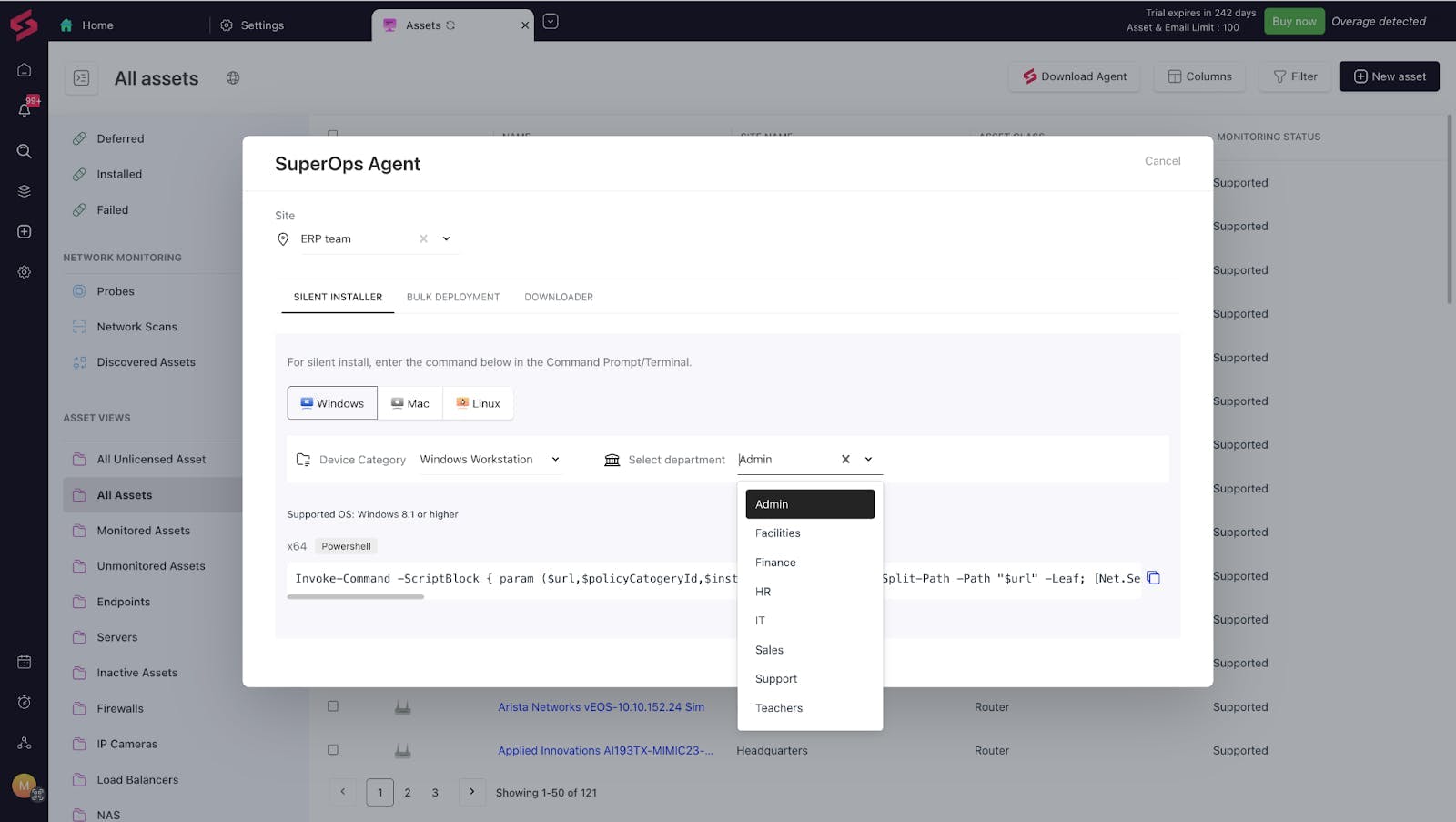This screenshot has height=822, width=1456.
Task: Open Discovered Assets in Network Monitoring
Action: click(147, 362)
